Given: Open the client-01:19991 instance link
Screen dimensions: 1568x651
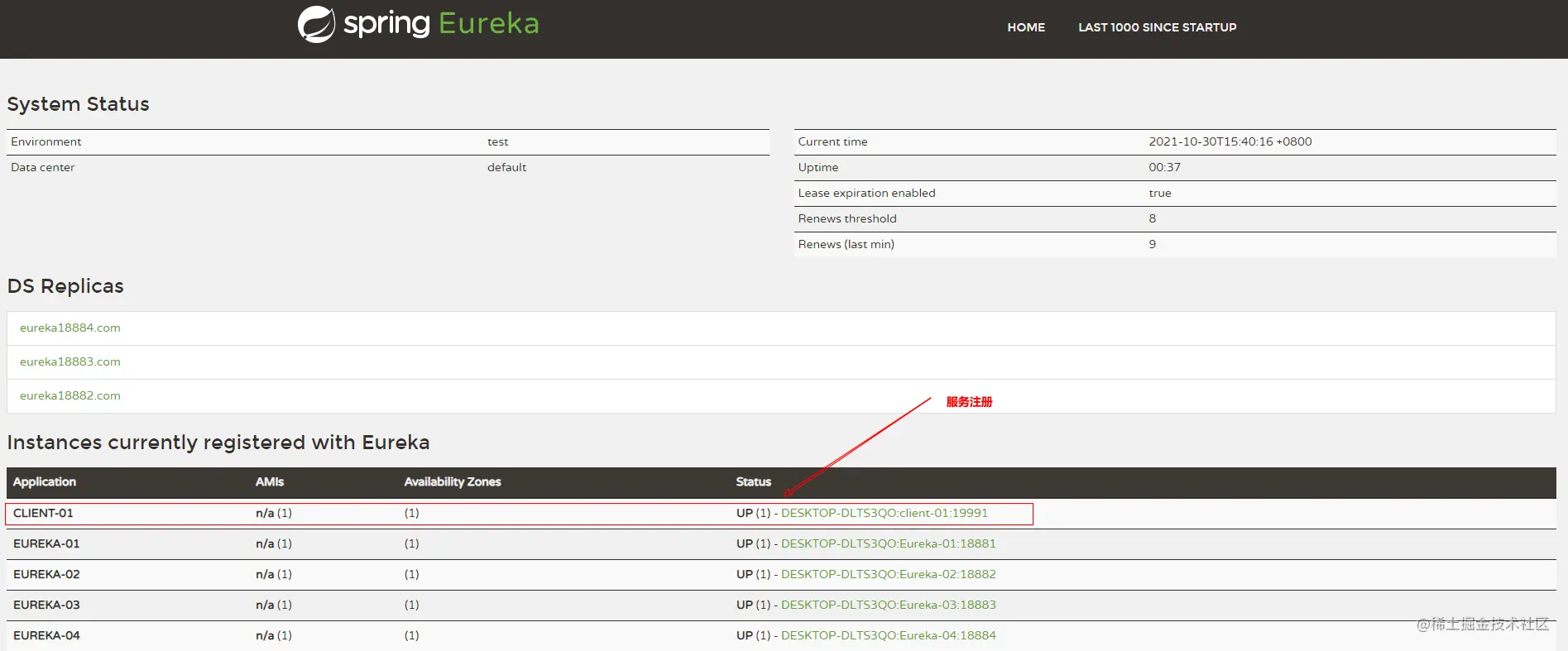Looking at the screenshot, I should pyautogui.click(x=885, y=513).
